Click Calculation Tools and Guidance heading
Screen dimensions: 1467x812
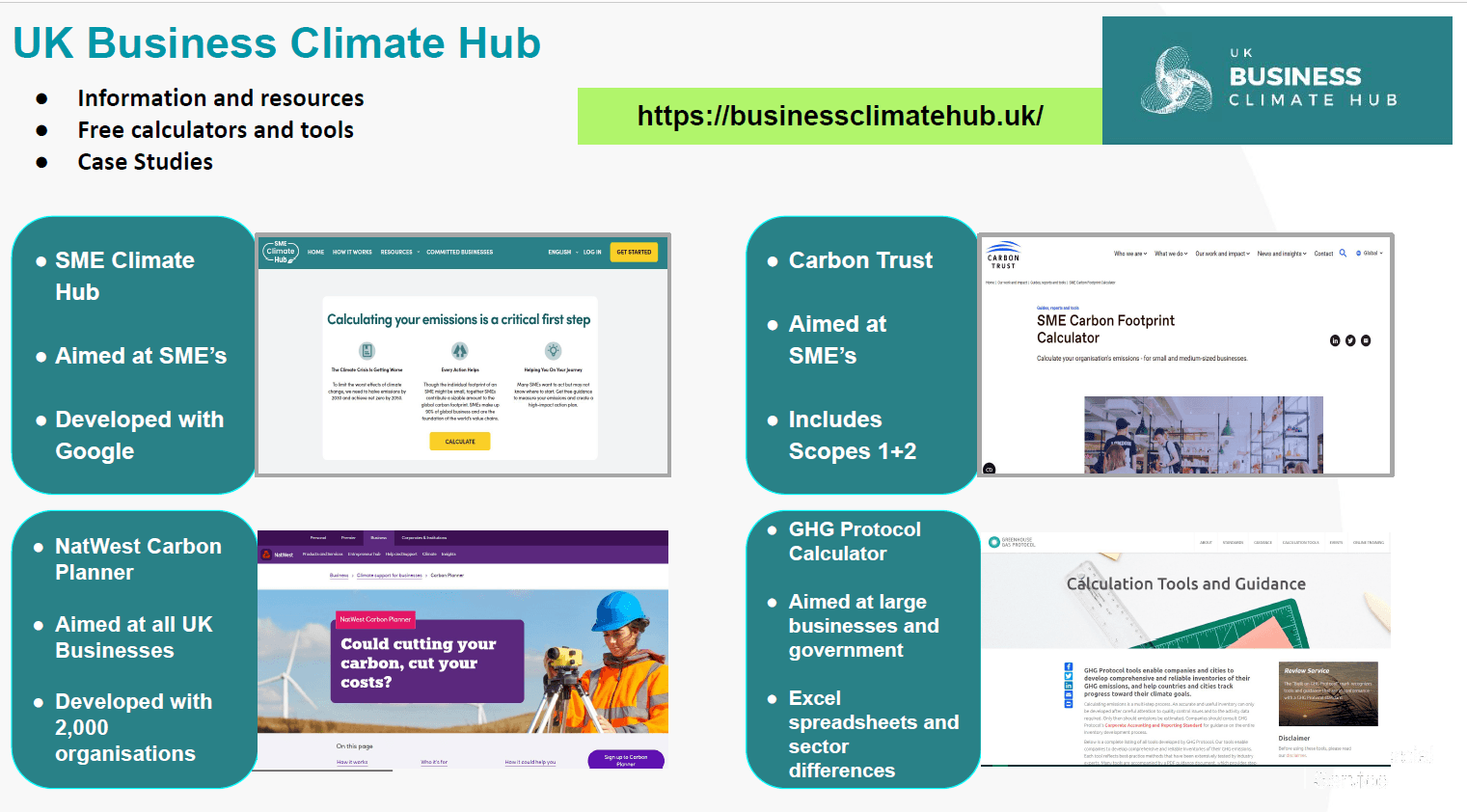tap(1185, 583)
